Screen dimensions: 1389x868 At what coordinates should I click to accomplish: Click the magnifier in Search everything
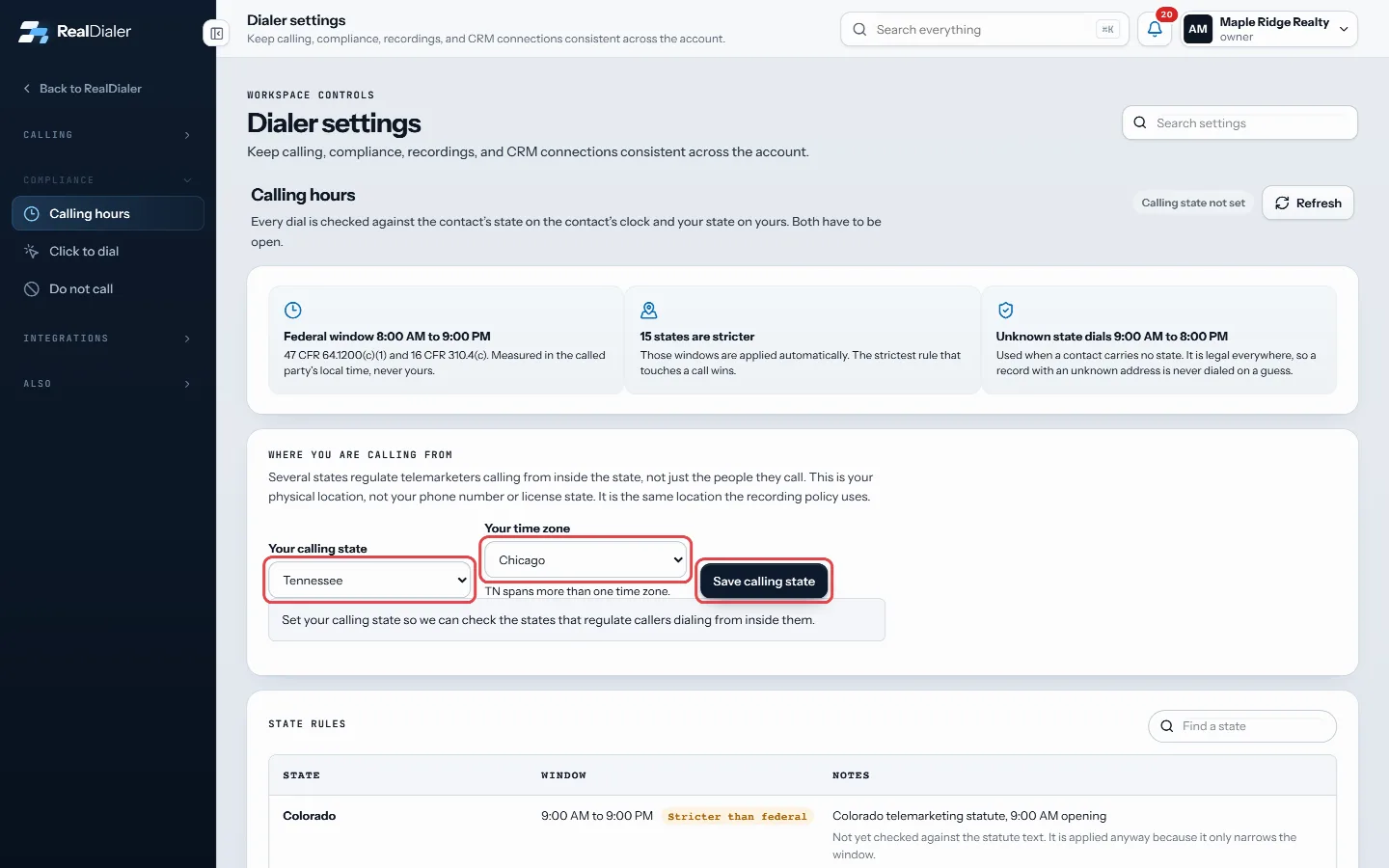pyautogui.click(x=859, y=29)
